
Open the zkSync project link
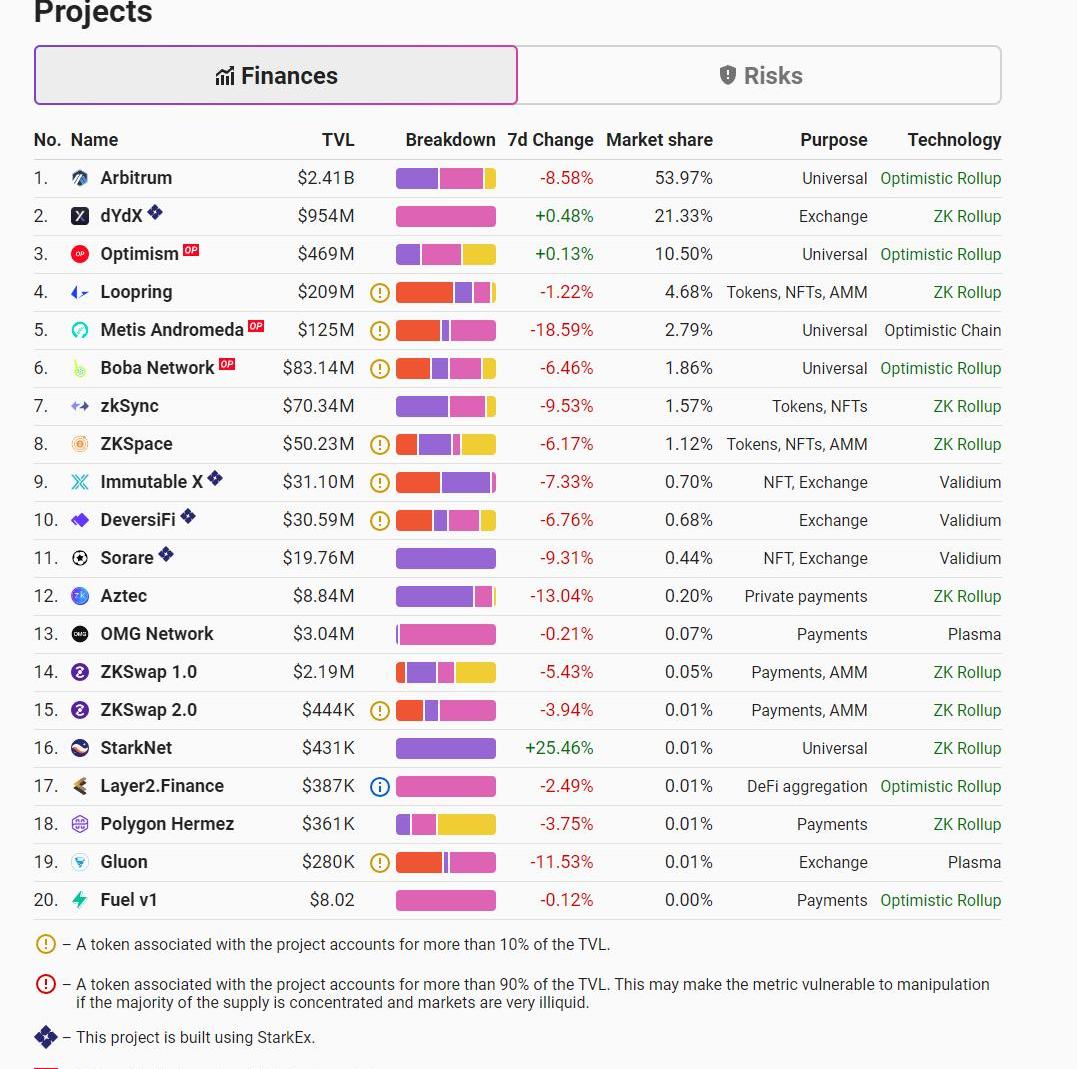click(x=129, y=406)
